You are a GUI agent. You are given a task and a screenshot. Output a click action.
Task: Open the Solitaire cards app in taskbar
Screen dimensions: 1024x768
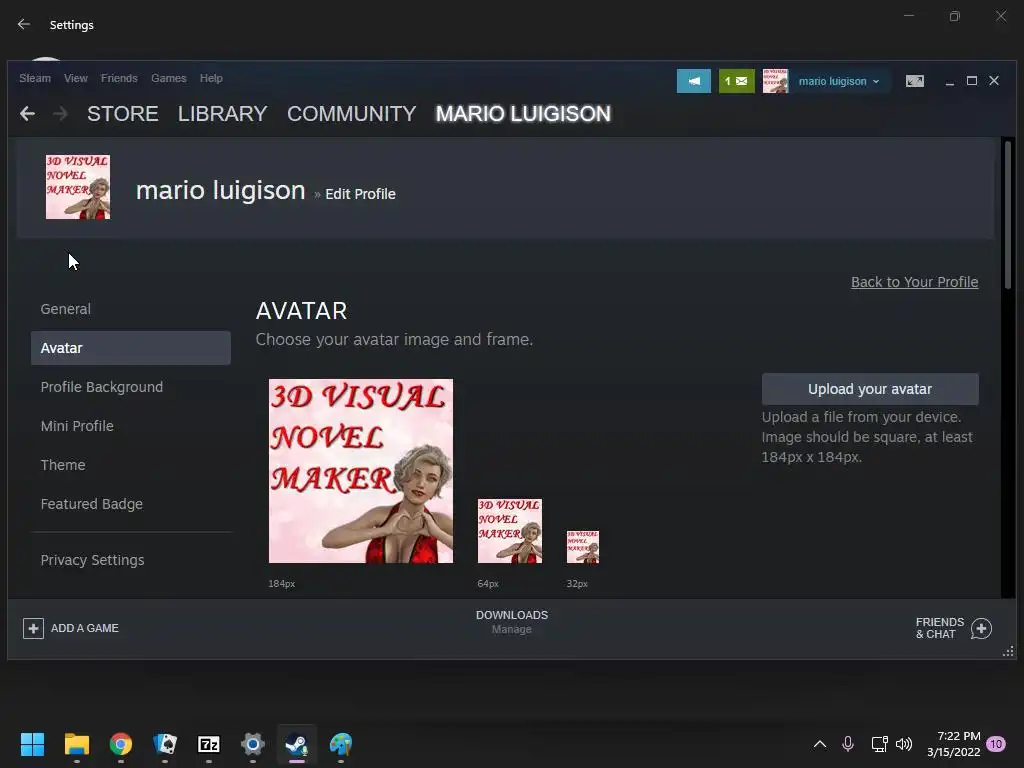165,744
